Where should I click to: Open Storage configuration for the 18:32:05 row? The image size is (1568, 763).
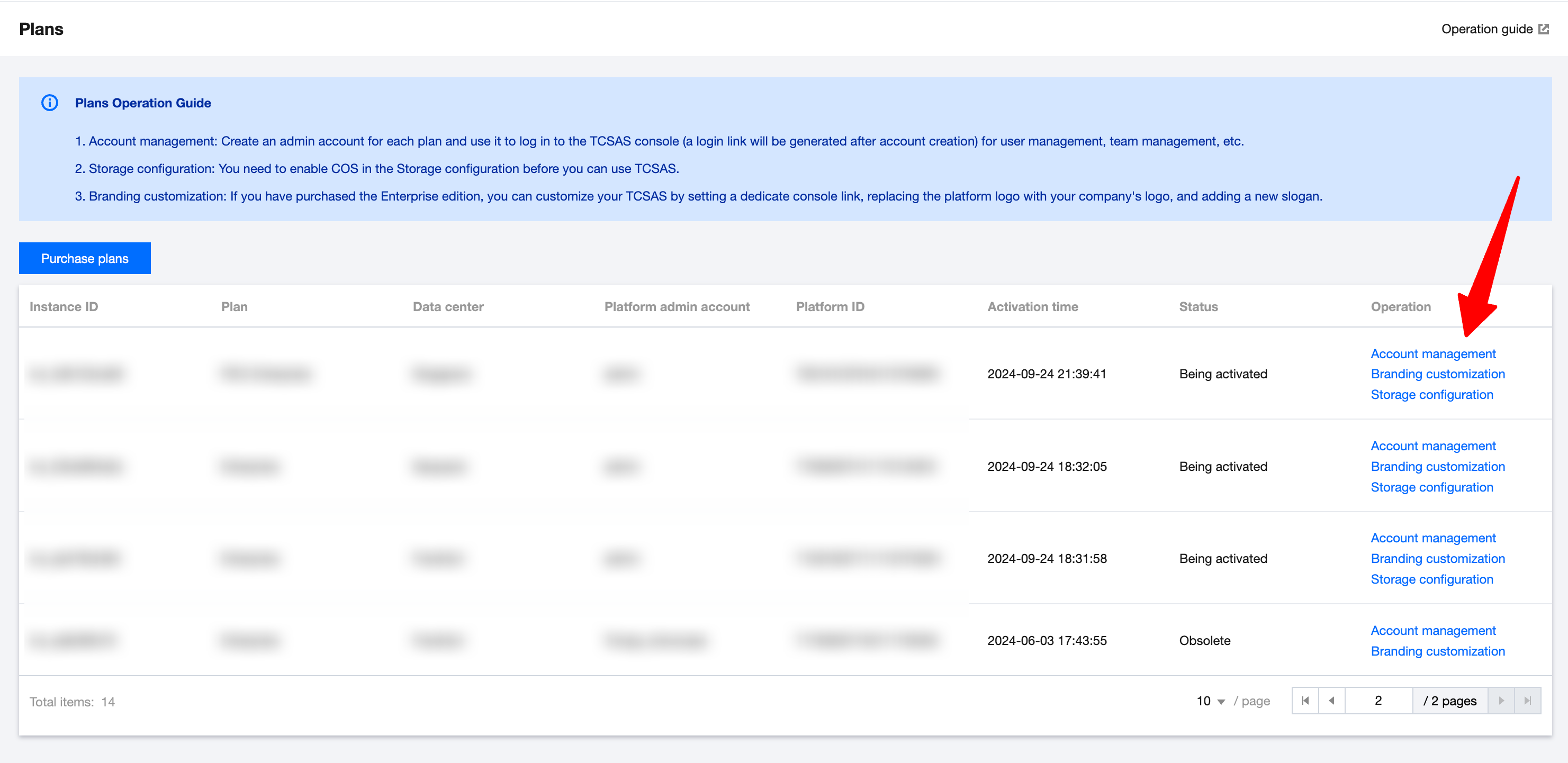tap(1431, 487)
